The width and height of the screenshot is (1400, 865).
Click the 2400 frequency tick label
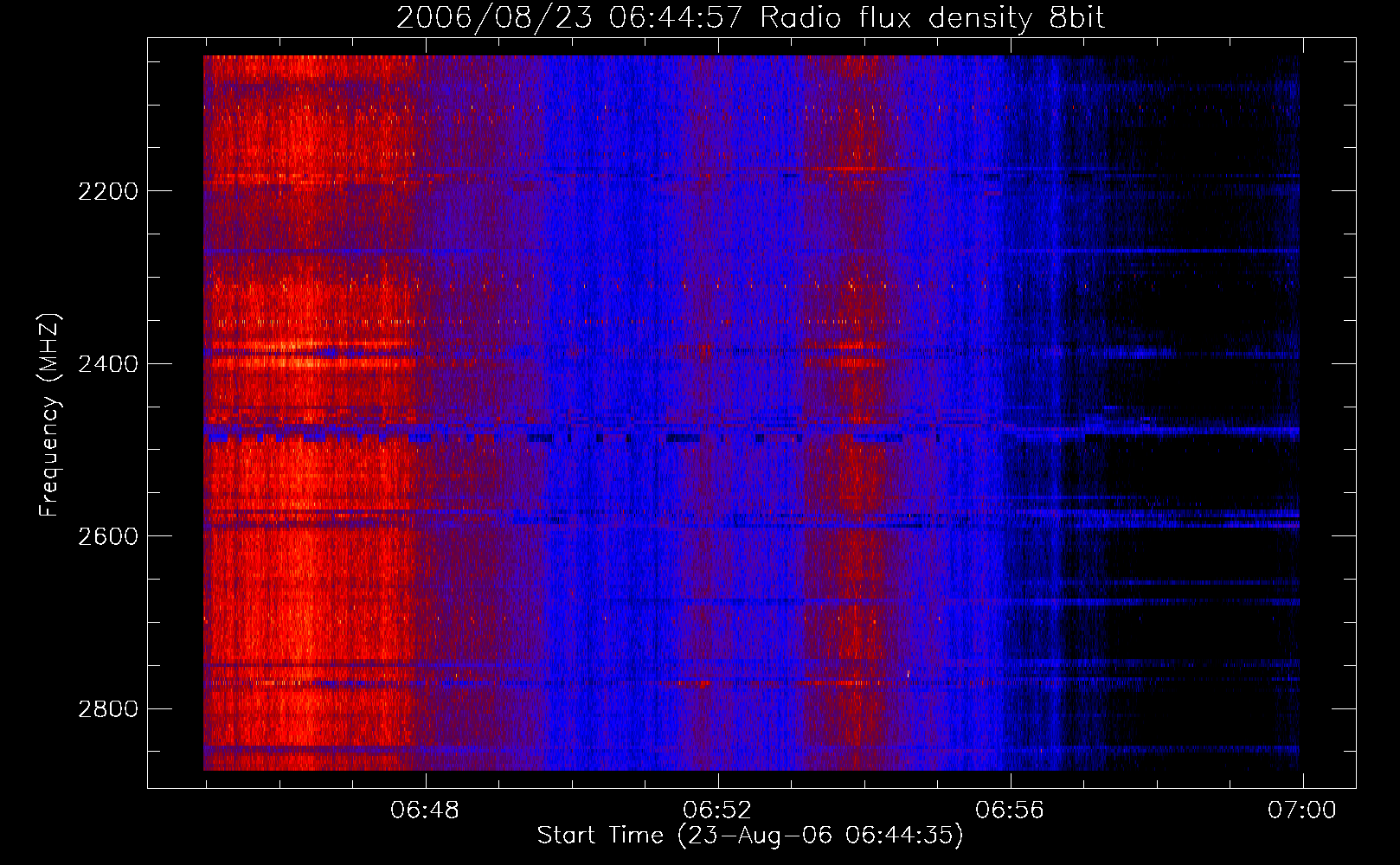[x=108, y=364]
